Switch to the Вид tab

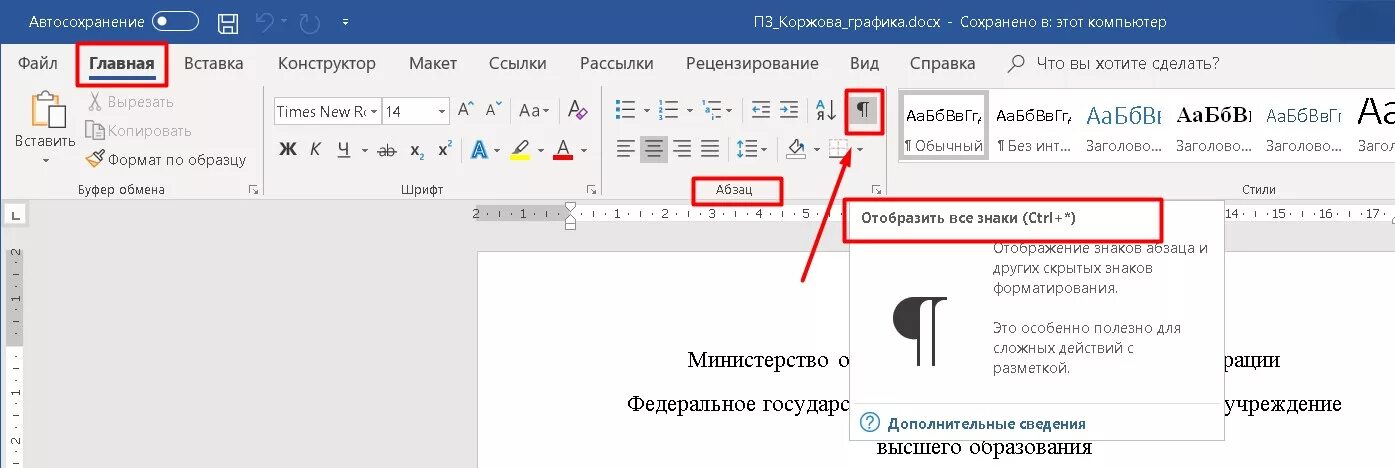point(865,63)
